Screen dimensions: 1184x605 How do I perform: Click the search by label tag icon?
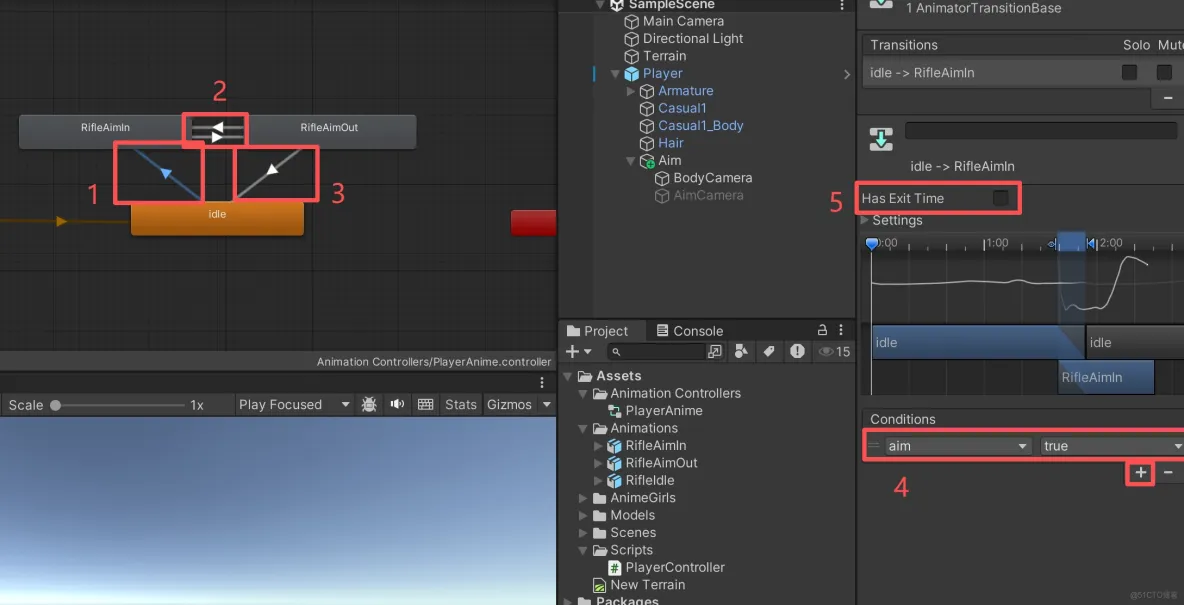[x=769, y=351]
